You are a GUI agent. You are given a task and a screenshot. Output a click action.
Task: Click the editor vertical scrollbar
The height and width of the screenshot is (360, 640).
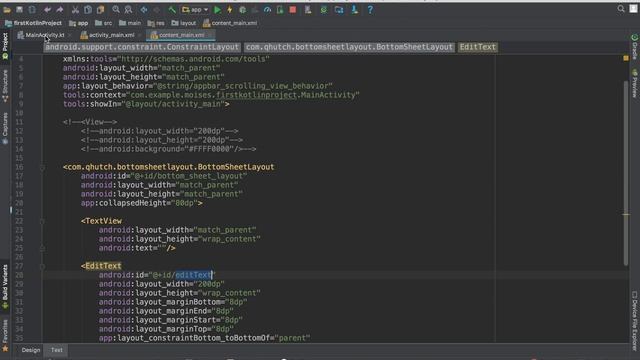point(626,173)
